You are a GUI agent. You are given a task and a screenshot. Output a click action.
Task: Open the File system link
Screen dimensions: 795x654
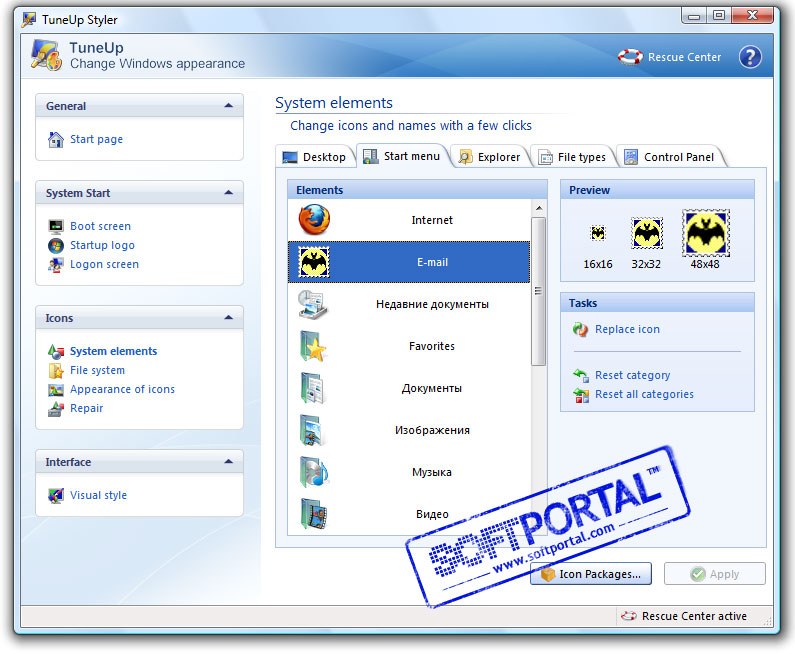97,371
